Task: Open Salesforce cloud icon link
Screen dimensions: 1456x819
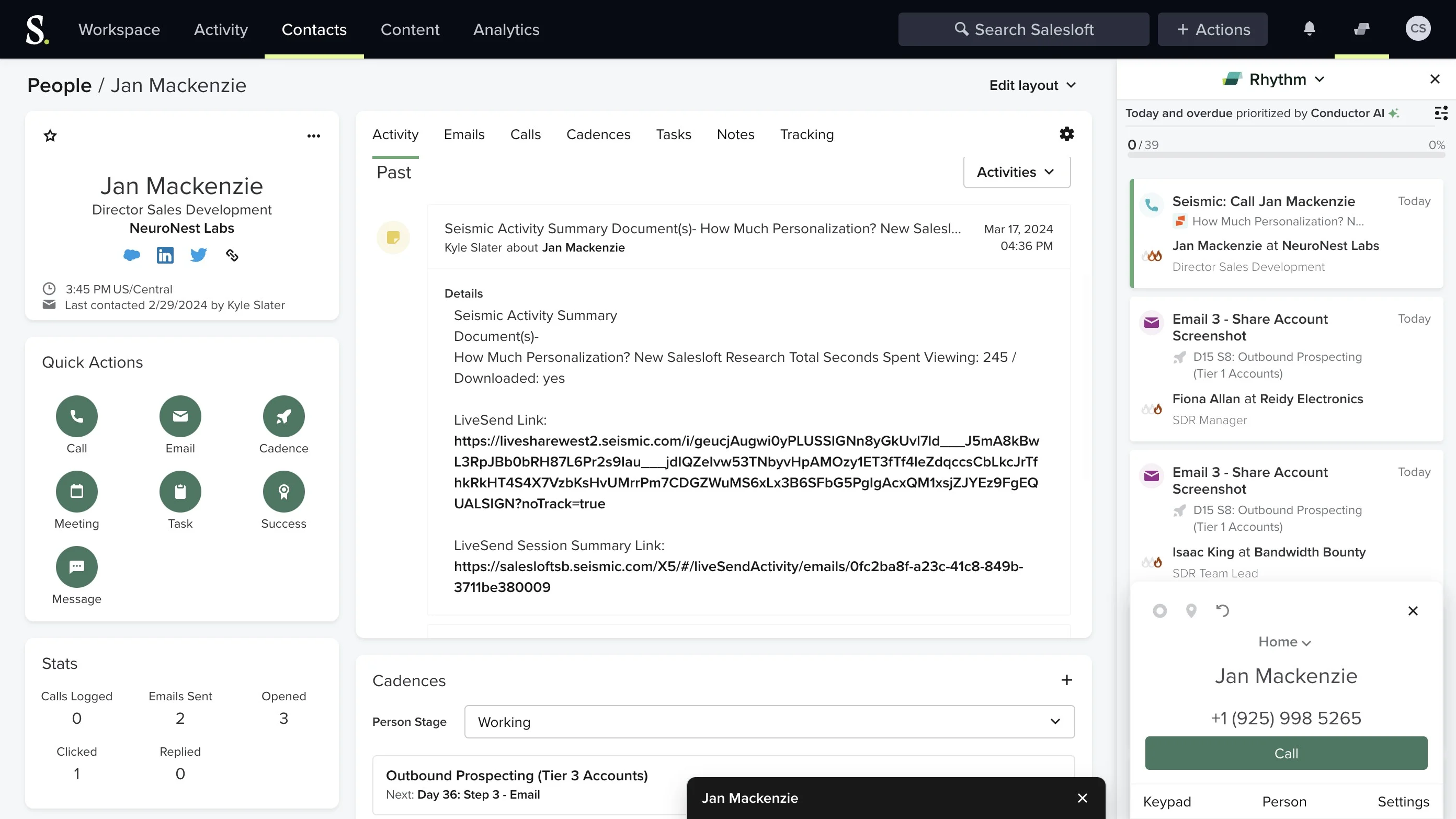Action: 132,255
